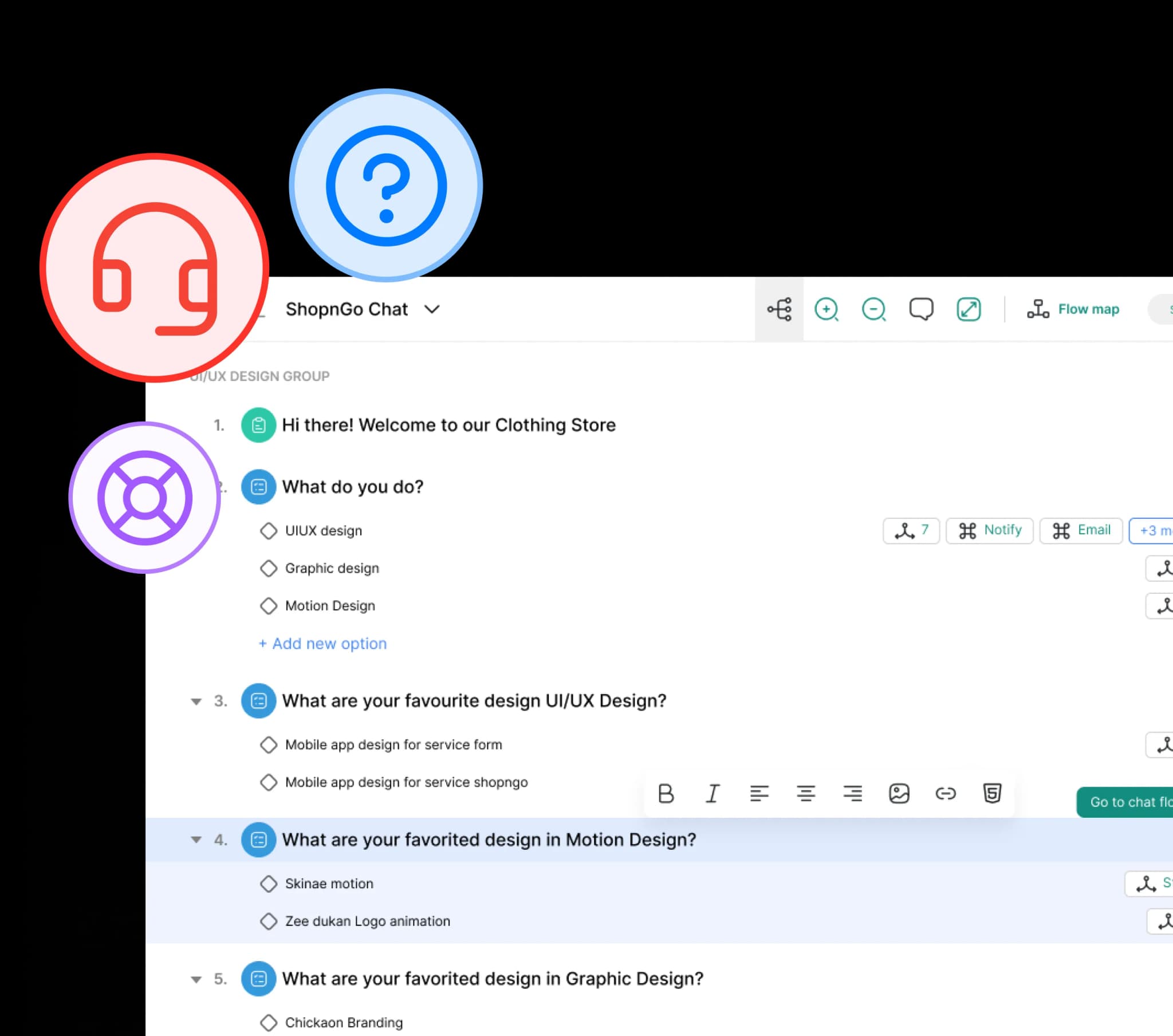Click the blue question mark help bubble
Image resolution: width=1173 pixels, height=1036 pixels.
tap(385, 186)
